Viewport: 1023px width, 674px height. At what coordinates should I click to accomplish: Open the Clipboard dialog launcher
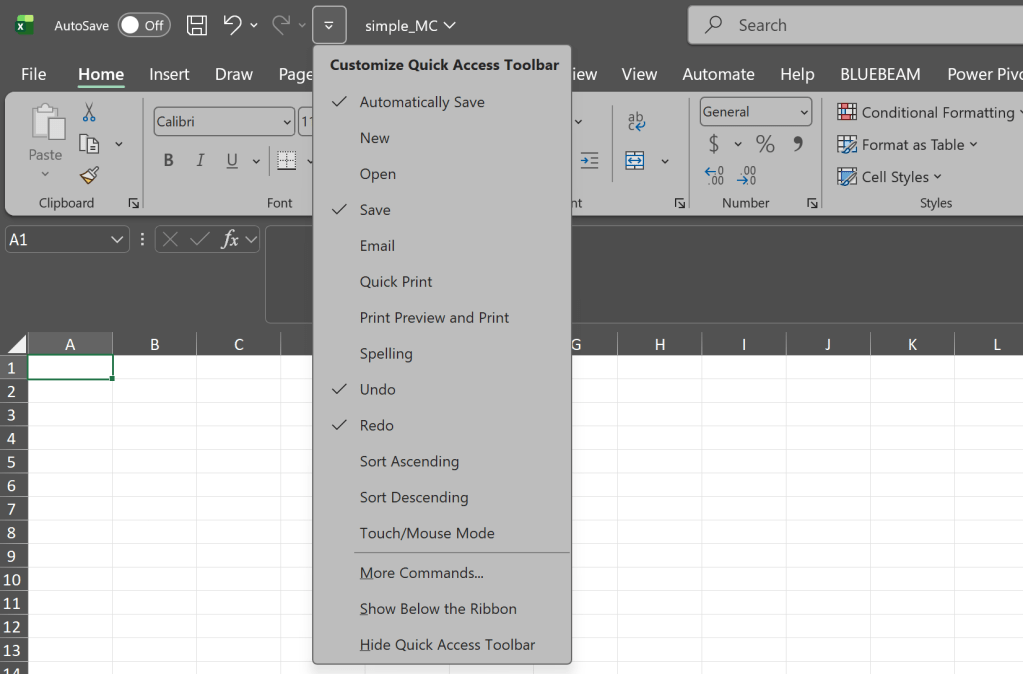[x=134, y=204]
